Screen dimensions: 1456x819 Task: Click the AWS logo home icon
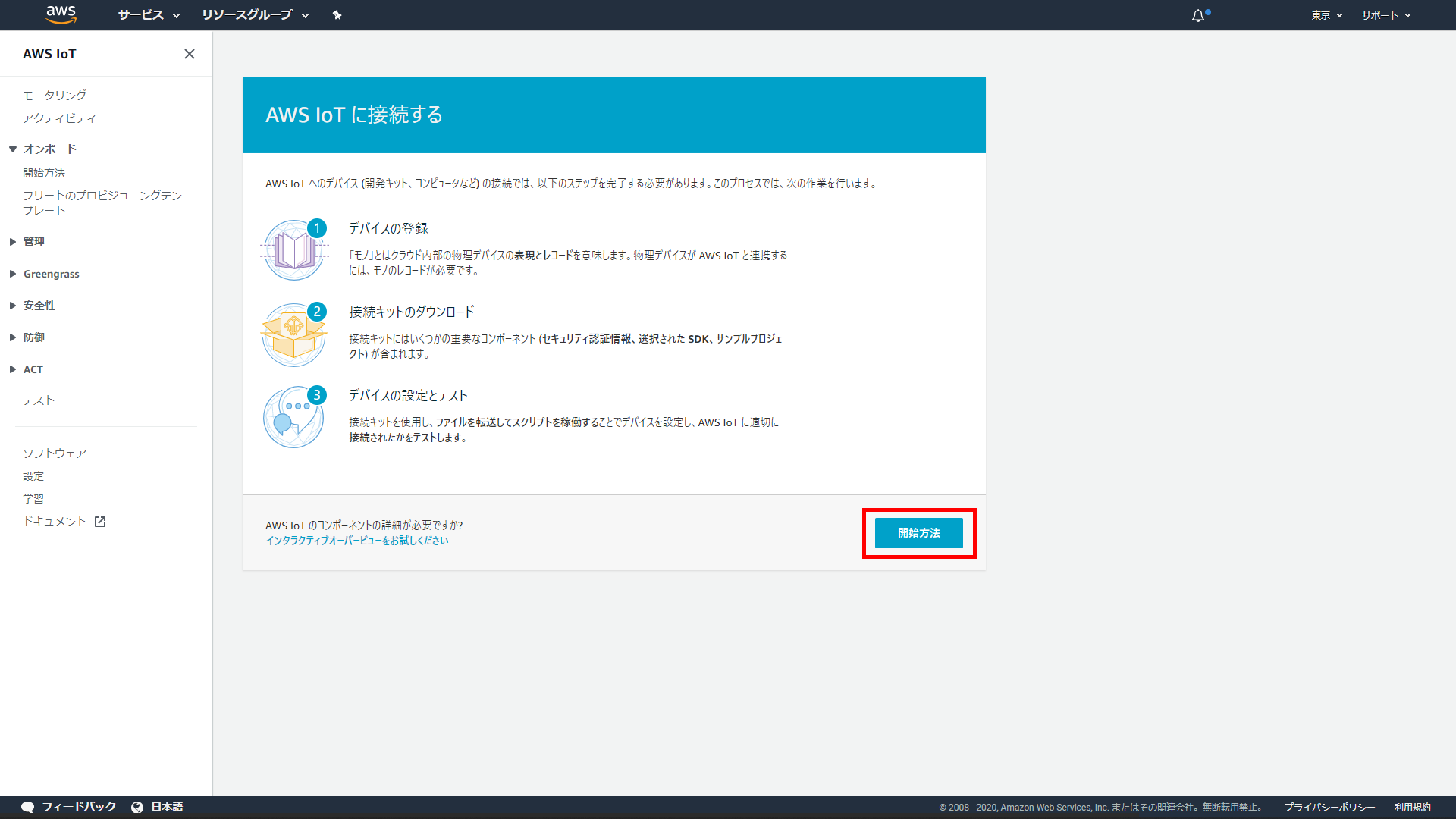coord(61,14)
